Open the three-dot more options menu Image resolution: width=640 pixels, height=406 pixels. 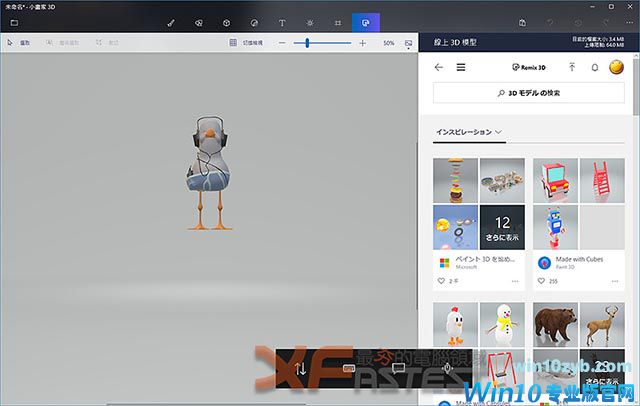630,23
